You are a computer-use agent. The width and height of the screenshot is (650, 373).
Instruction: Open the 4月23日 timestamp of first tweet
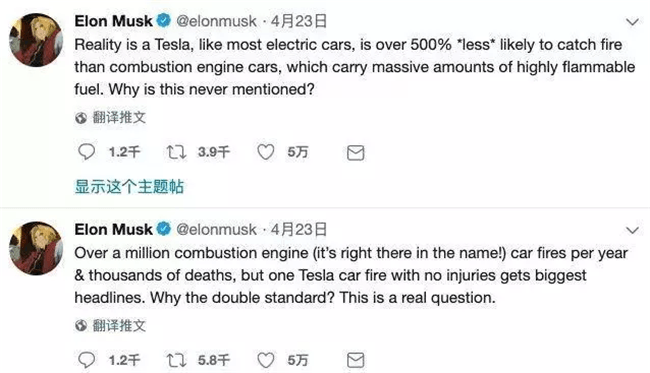[x=299, y=21]
